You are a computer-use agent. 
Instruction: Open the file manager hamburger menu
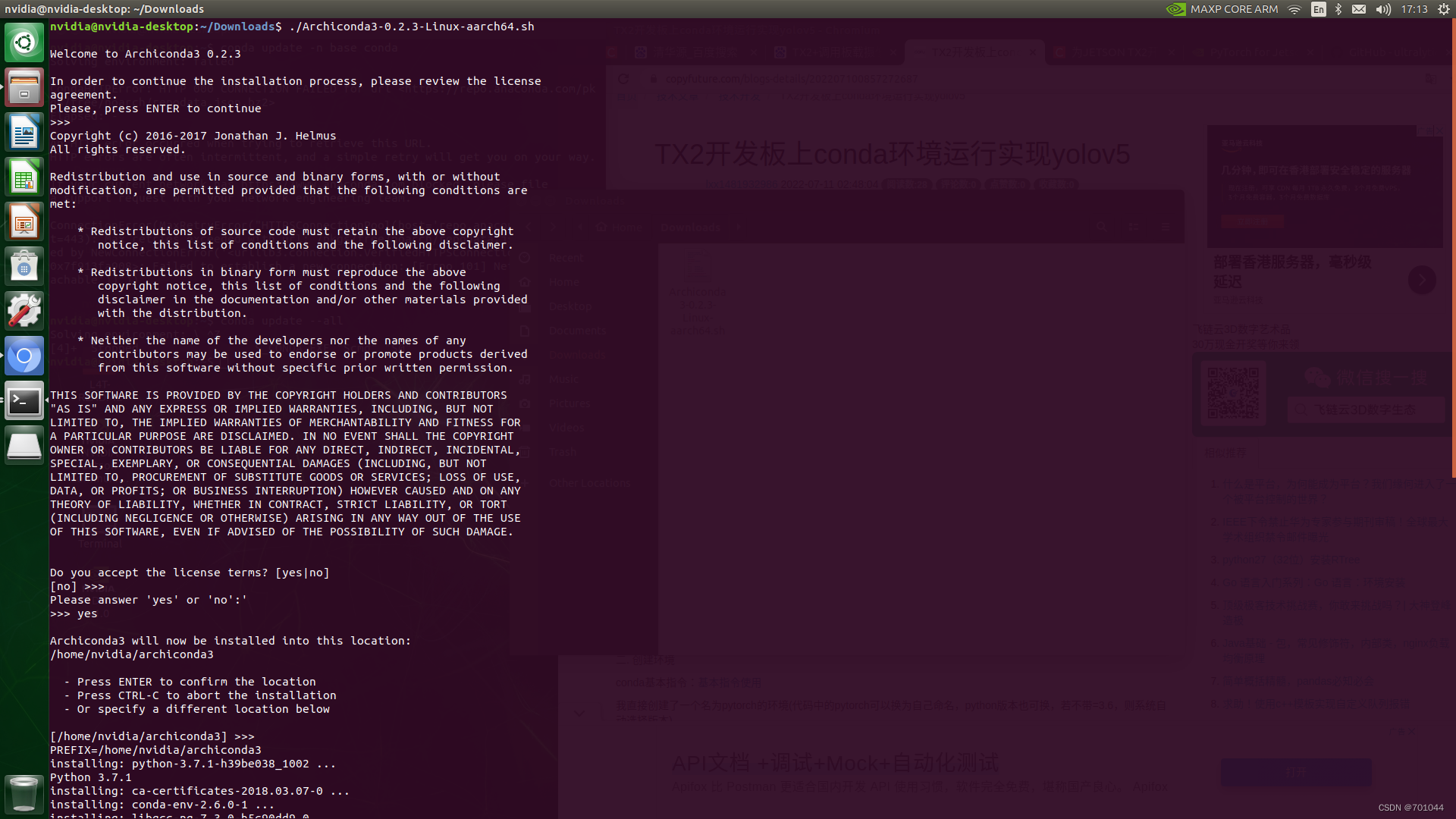click(1166, 227)
